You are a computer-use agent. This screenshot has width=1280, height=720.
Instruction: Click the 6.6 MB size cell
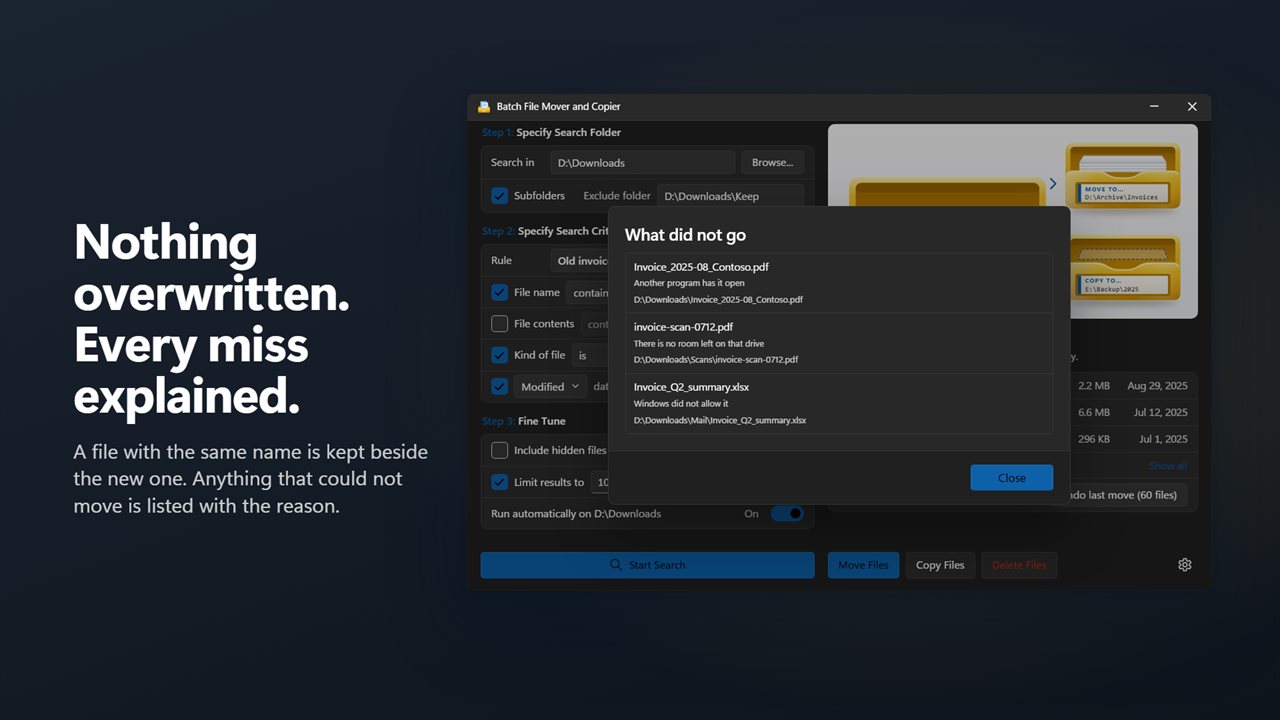click(x=1093, y=413)
